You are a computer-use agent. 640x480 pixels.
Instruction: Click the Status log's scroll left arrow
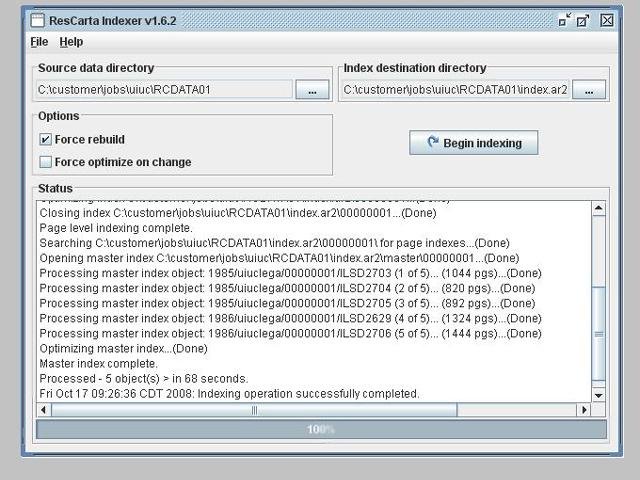click(43, 409)
